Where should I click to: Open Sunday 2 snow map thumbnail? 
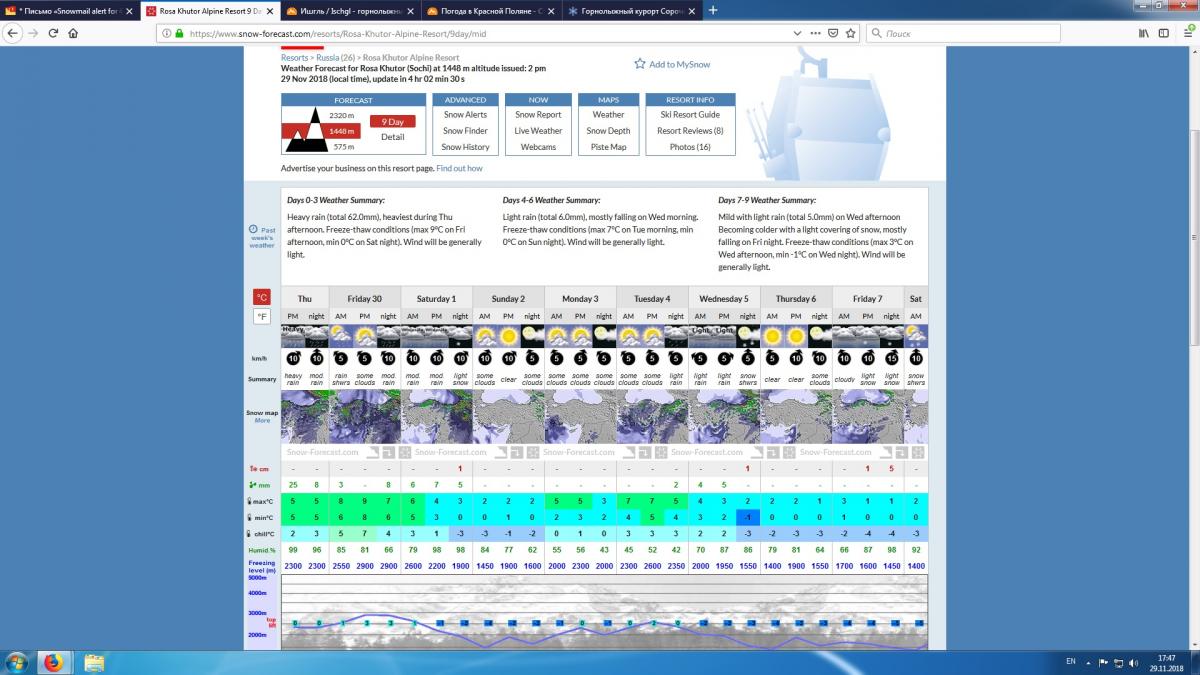(508, 416)
